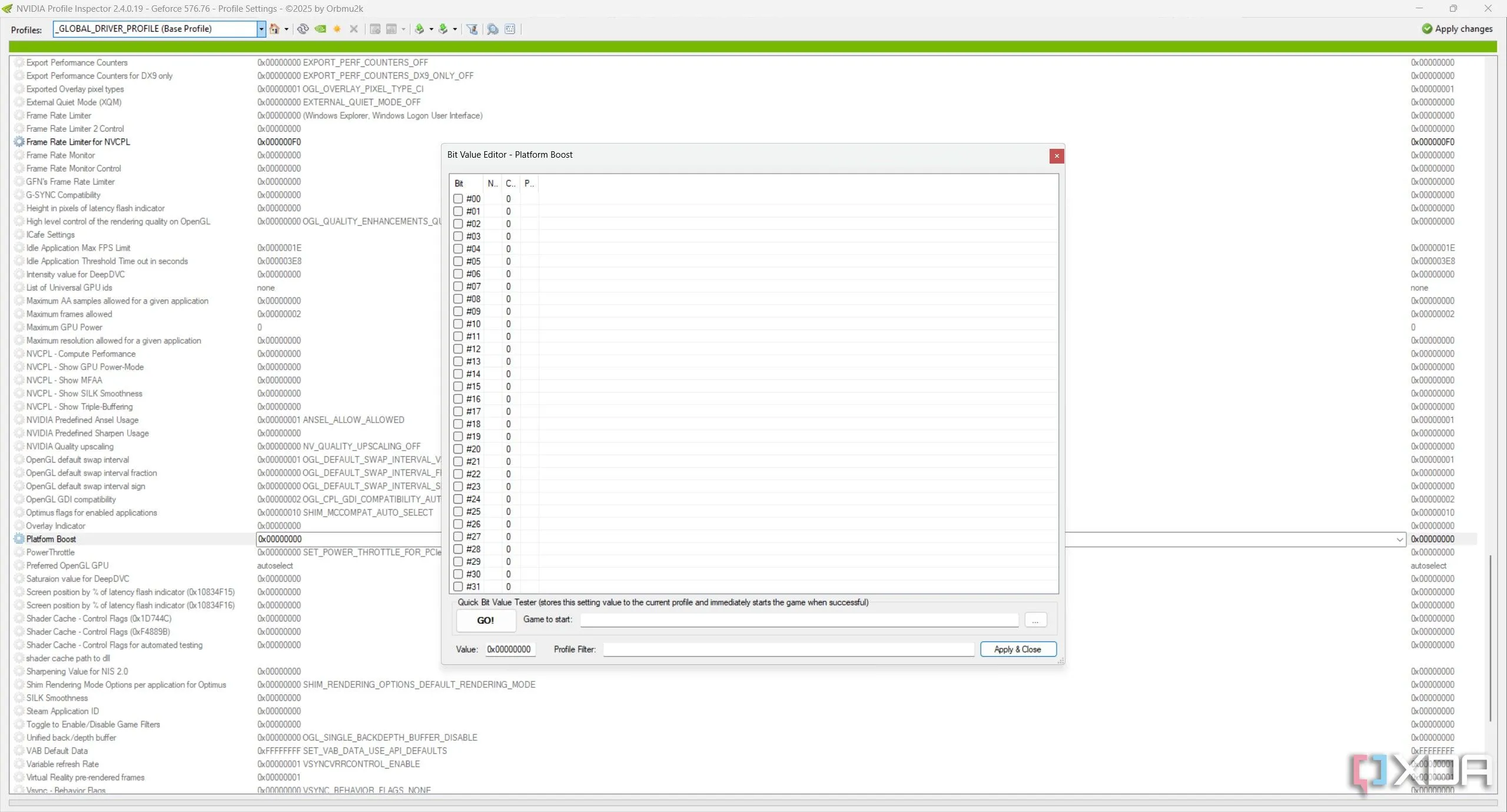This screenshot has height=812, width=1507.
Task: Click Apply & Close button
Action: click(x=1018, y=650)
